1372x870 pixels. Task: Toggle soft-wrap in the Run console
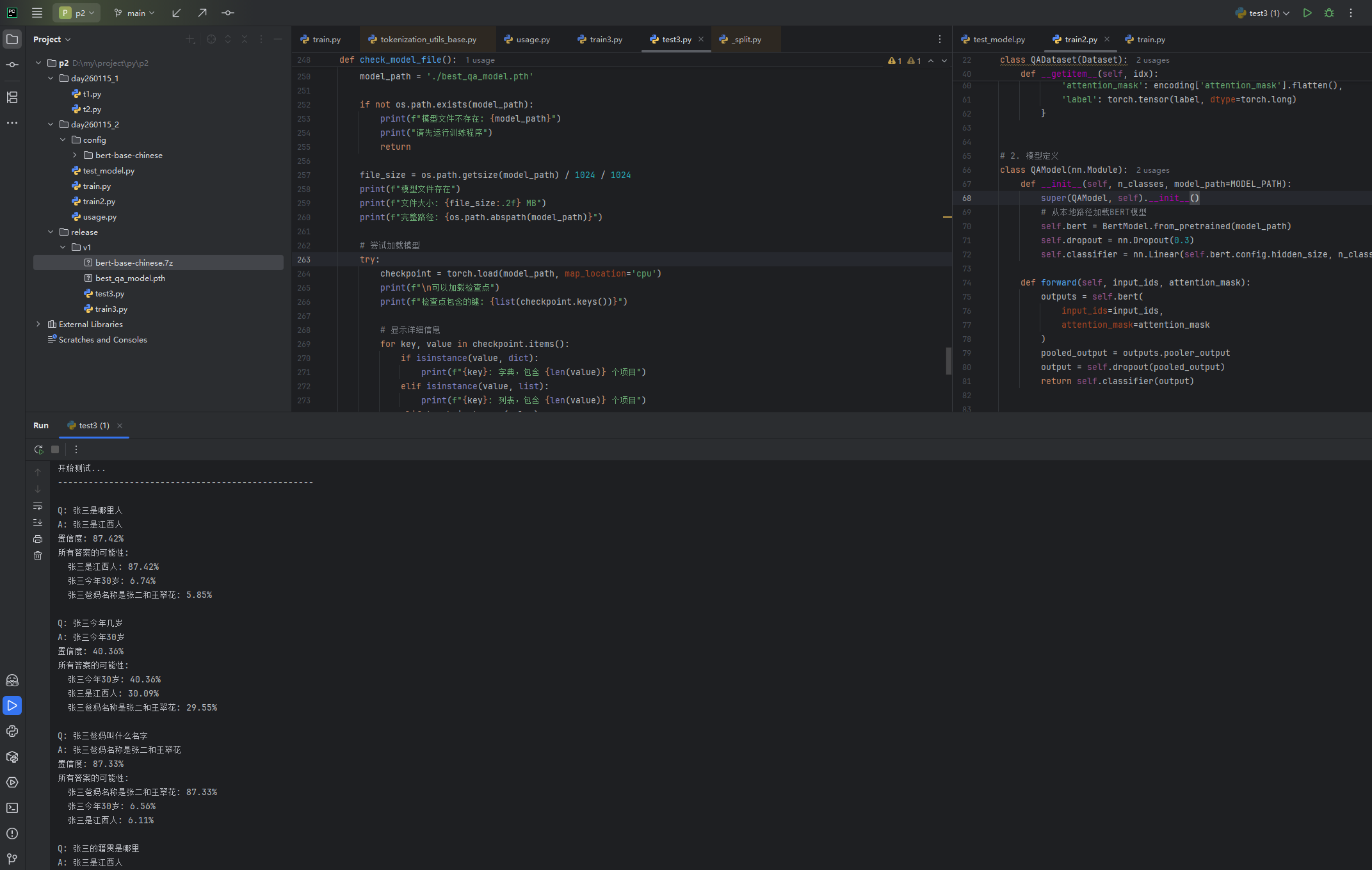[38, 506]
